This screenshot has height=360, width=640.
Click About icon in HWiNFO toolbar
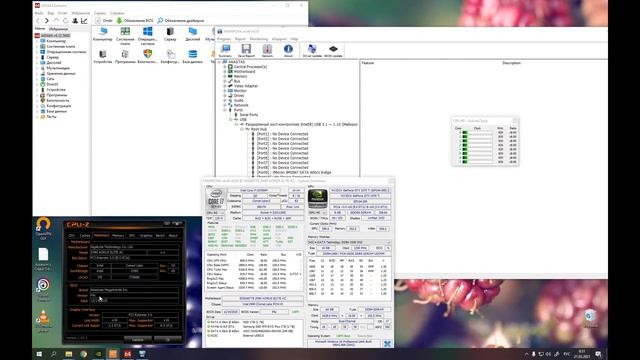point(288,51)
